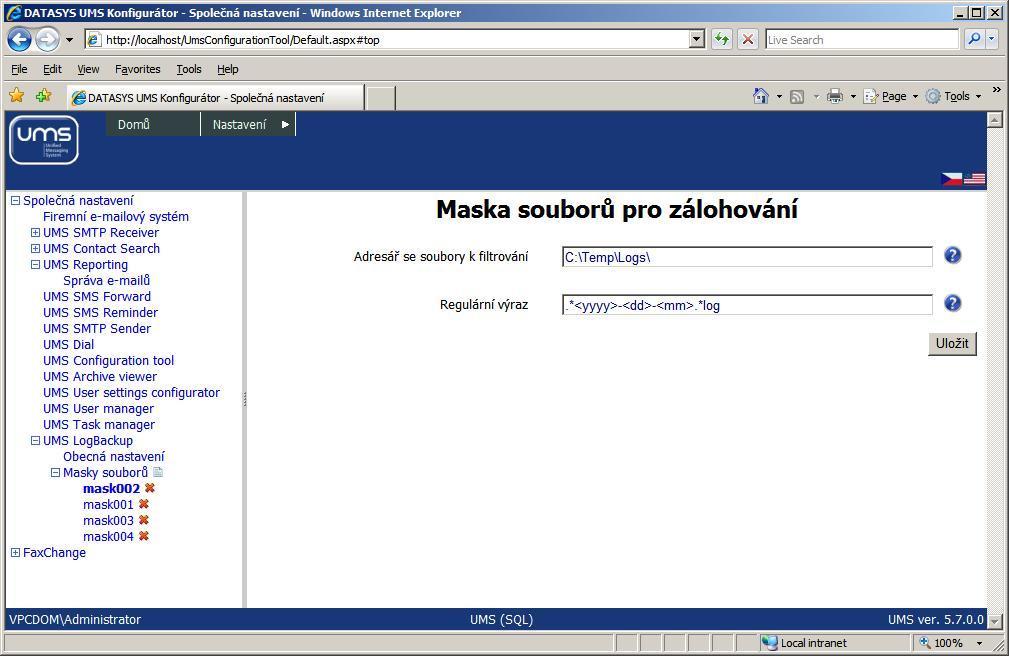This screenshot has width=1009, height=656.
Task: Collapse the Společná nastavení tree node
Action: [x=15, y=200]
